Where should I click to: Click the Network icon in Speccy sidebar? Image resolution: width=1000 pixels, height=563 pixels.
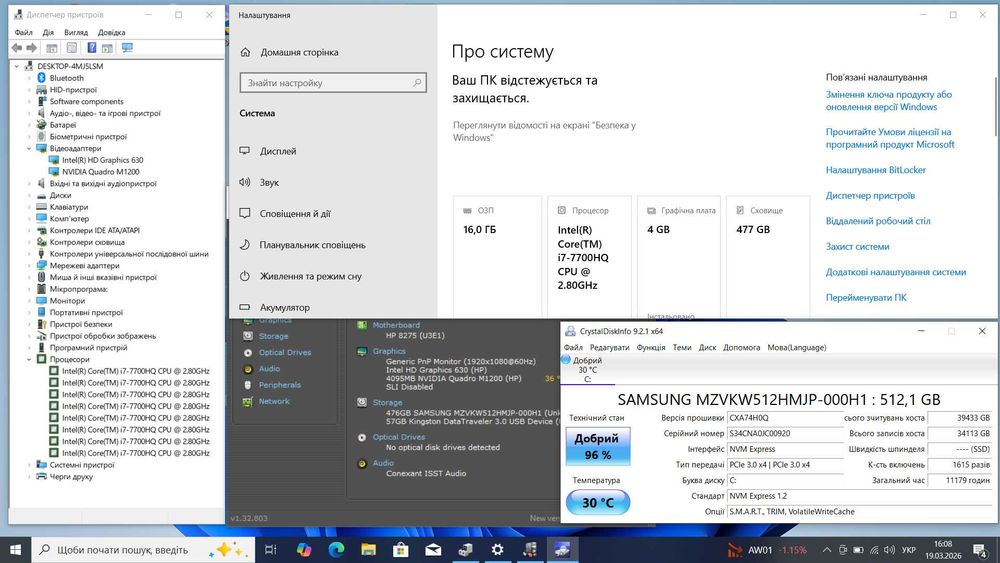[x=247, y=402]
